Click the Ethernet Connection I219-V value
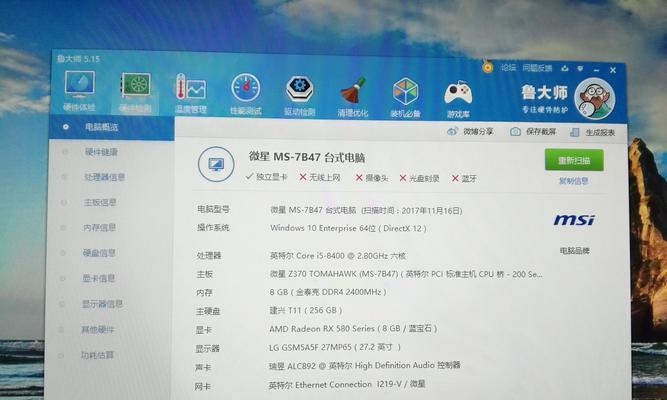 coord(347,384)
